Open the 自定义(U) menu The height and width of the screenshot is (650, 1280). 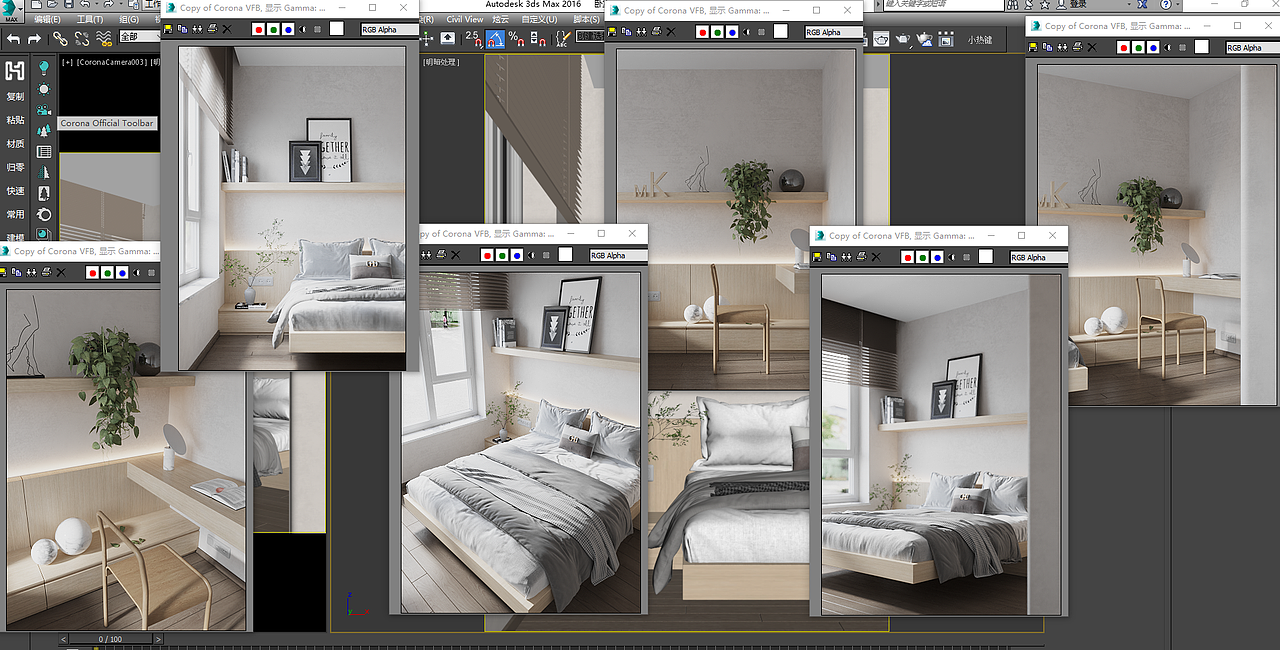pos(540,19)
